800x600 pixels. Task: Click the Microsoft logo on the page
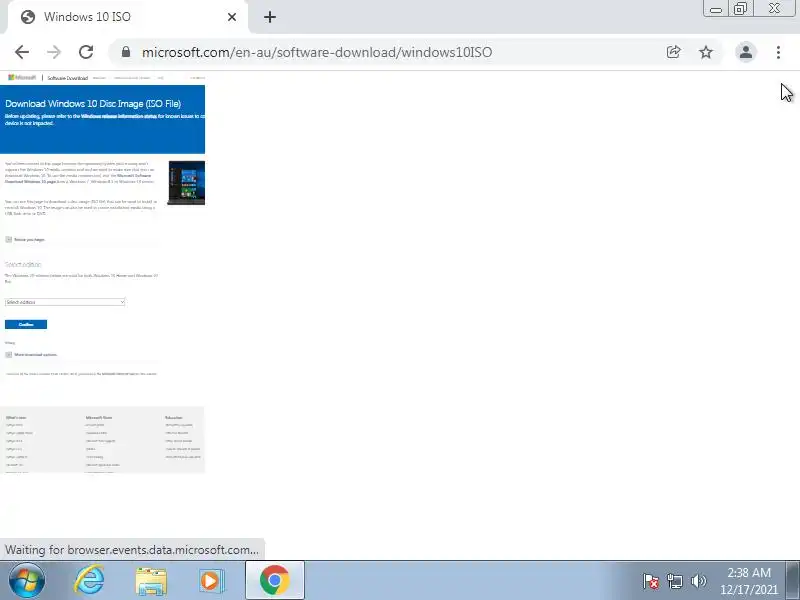22,78
